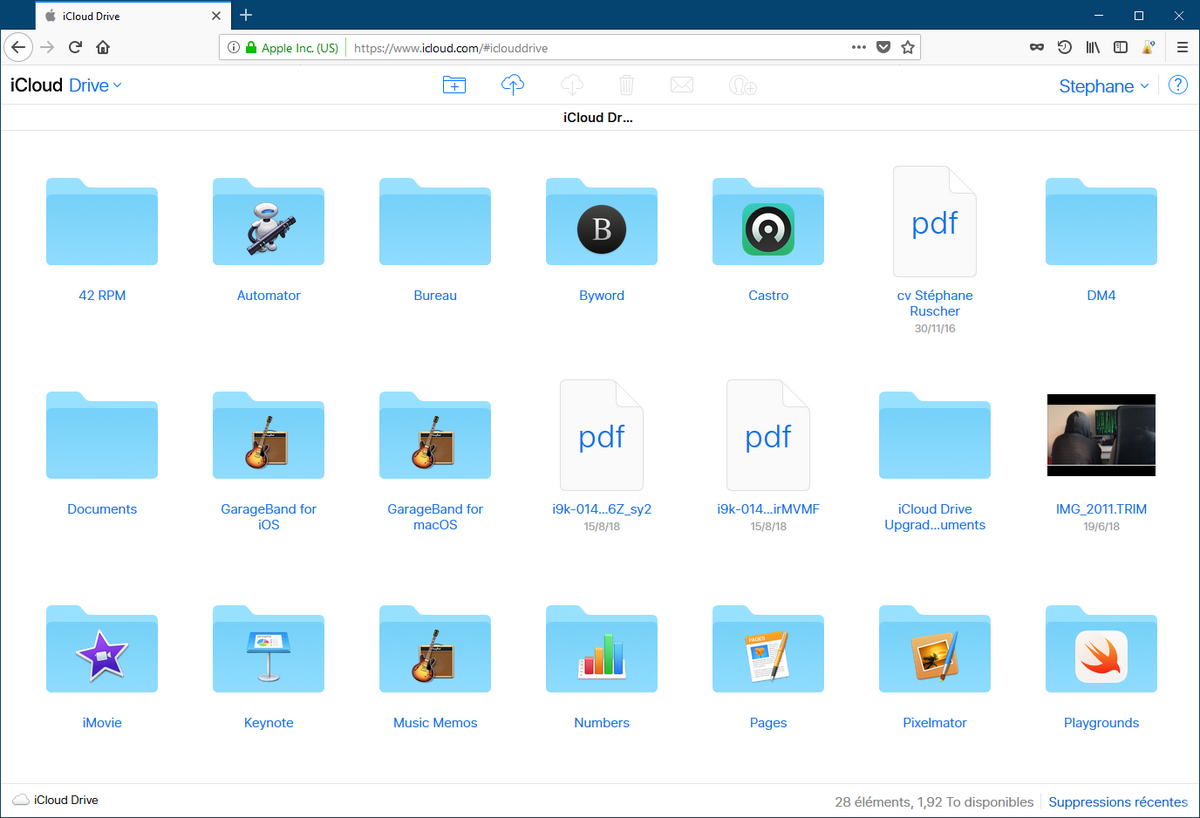Select the Numbers folder icon
The image size is (1200, 818).
602,649
